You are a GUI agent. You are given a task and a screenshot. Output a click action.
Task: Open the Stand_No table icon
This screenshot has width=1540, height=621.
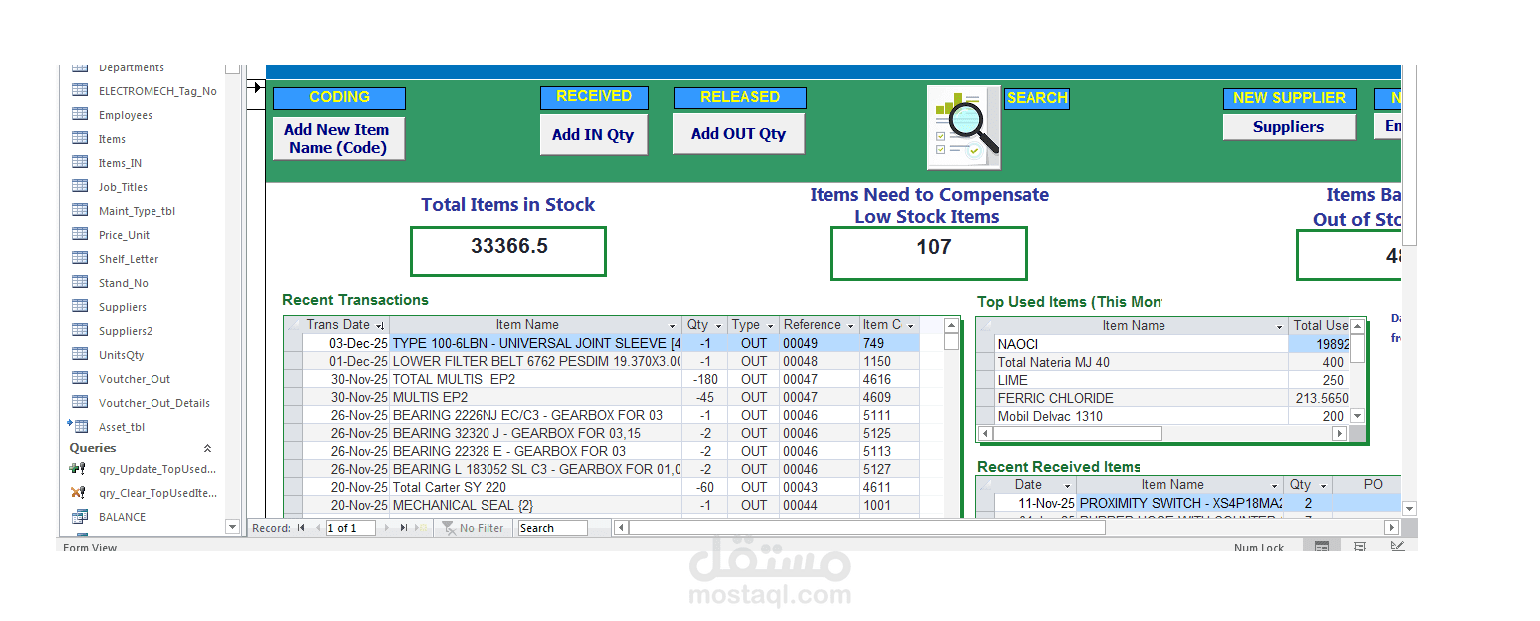coord(80,282)
